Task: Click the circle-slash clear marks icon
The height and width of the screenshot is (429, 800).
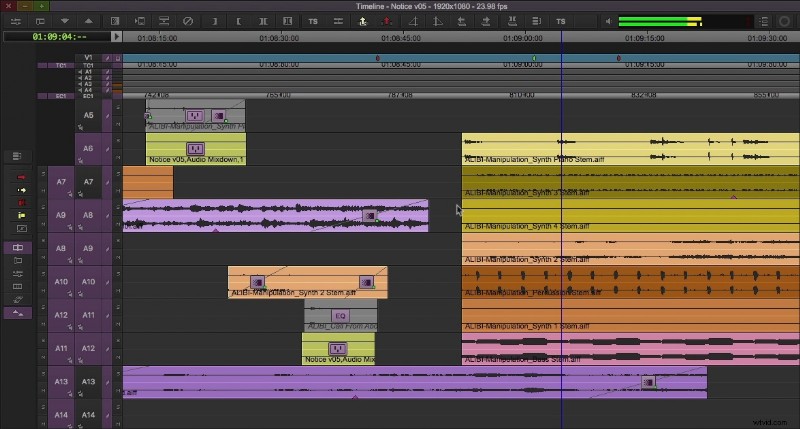Action: click(x=188, y=21)
